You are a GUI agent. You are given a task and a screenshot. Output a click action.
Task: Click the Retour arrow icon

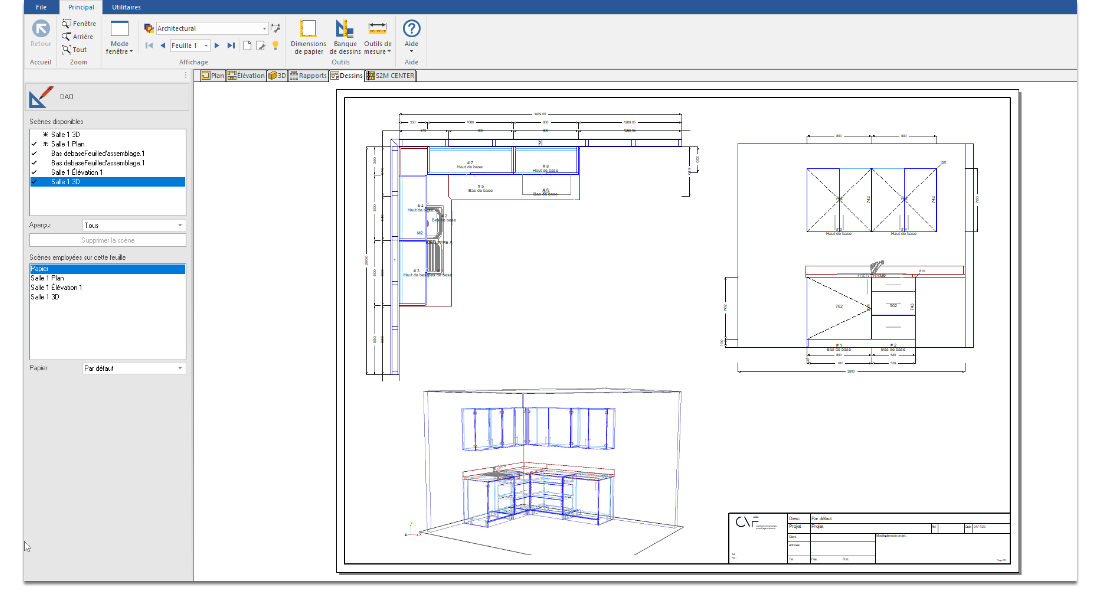click(40, 28)
